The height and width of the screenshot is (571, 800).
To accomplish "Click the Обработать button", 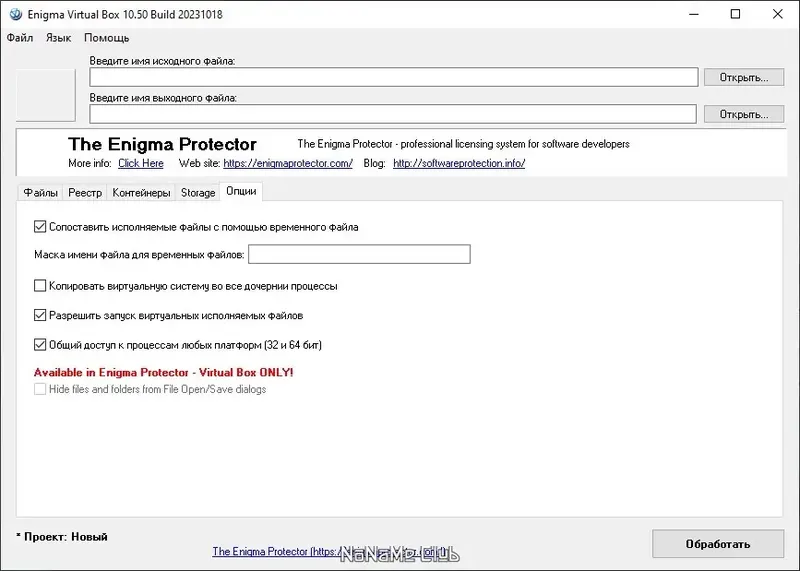I will (x=718, y=544).
